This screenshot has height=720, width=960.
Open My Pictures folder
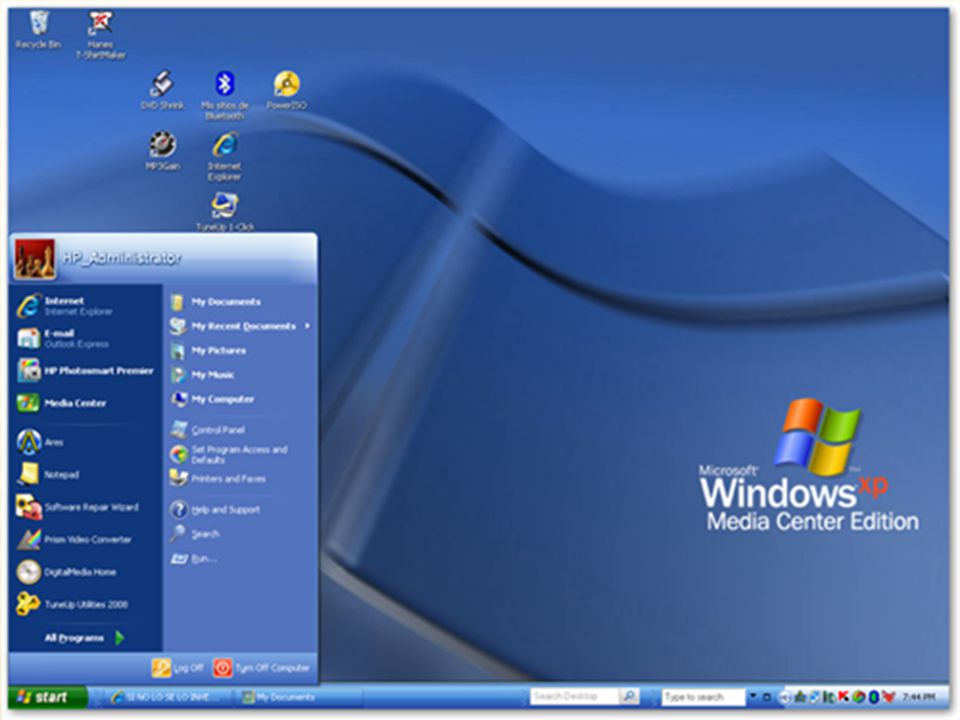(240, 351)
